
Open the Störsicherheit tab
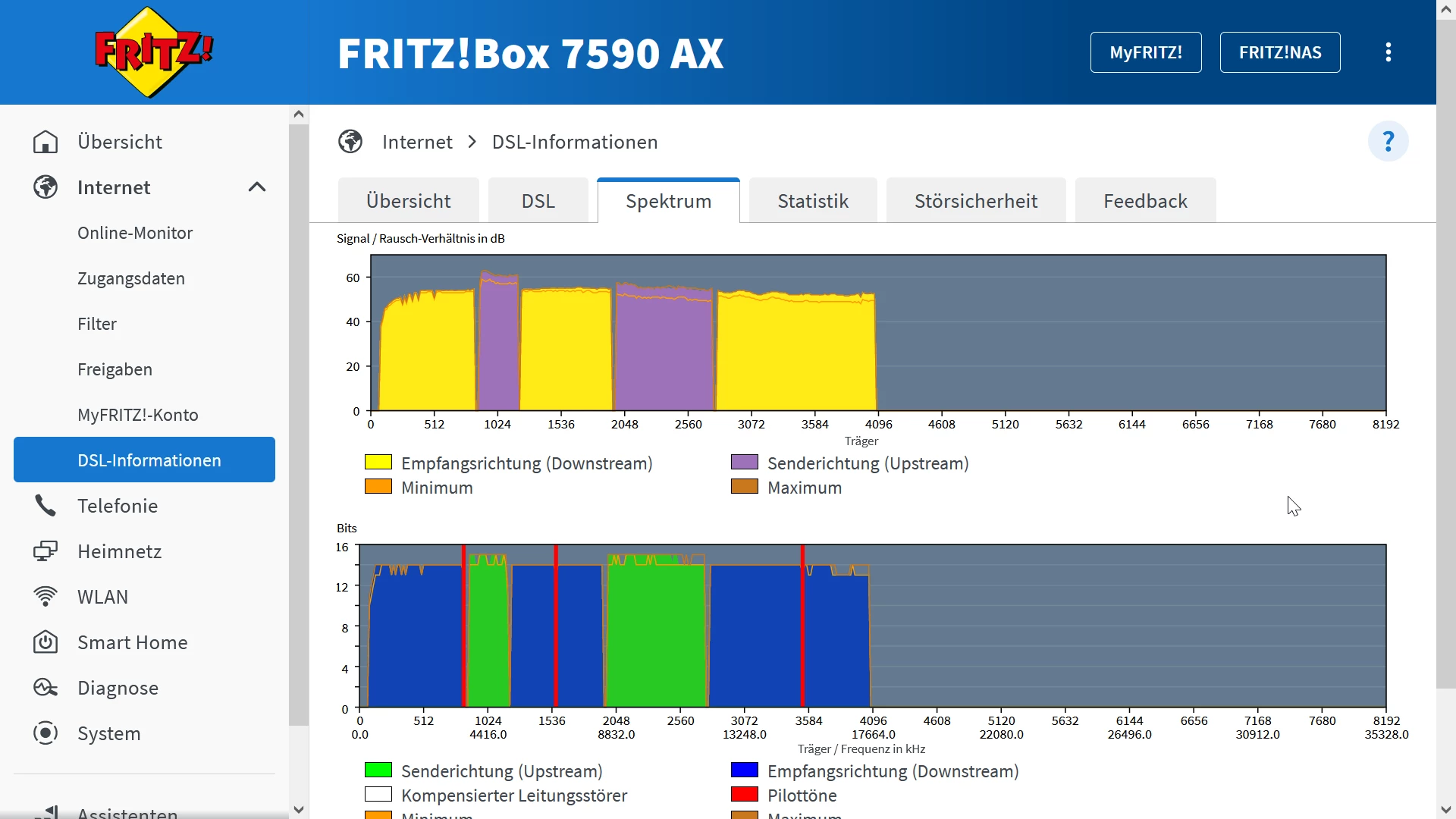click(x=975, y=201)
